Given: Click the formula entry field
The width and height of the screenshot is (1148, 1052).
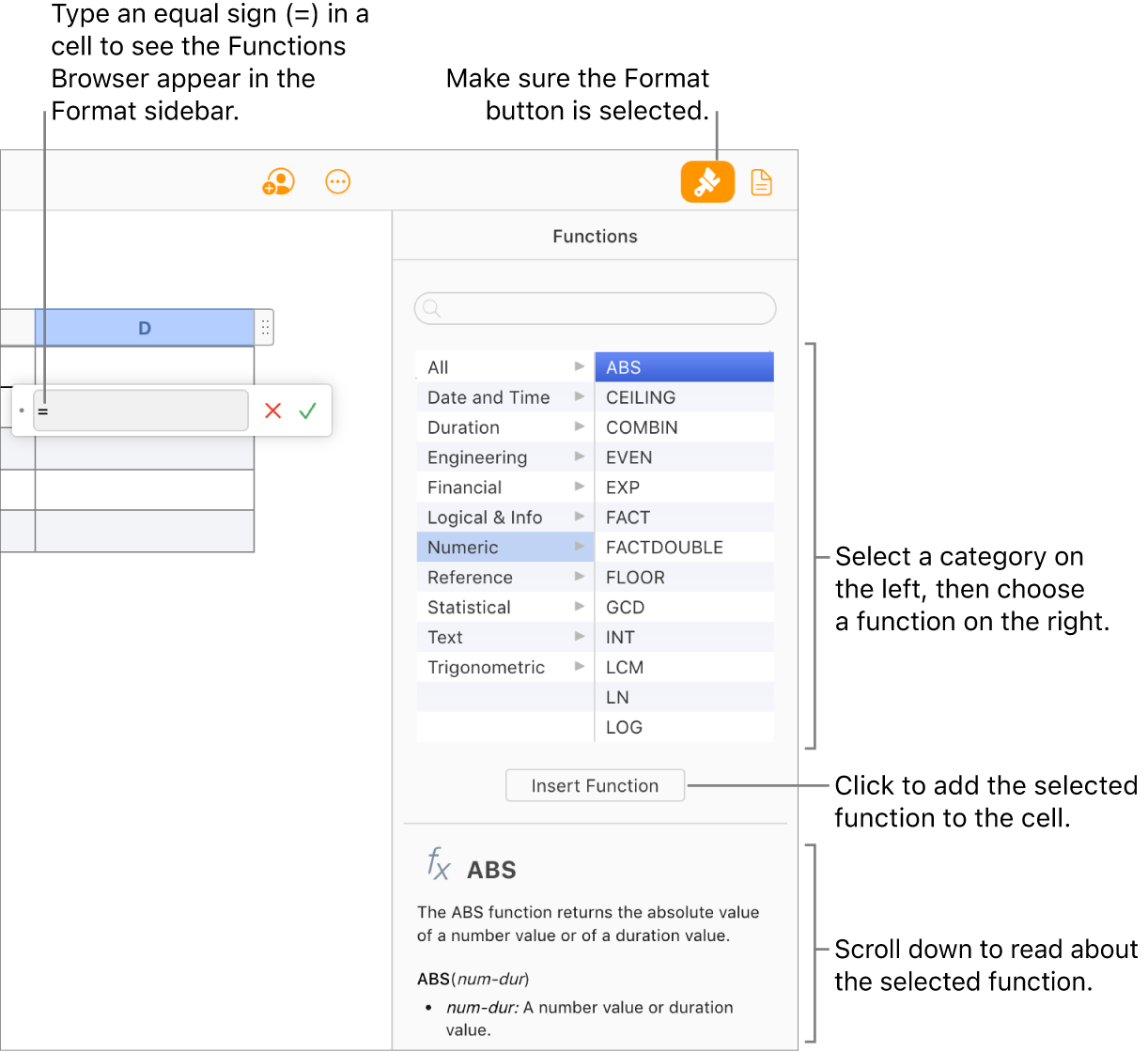Looking at the screenshot, I should pos(141,410).
